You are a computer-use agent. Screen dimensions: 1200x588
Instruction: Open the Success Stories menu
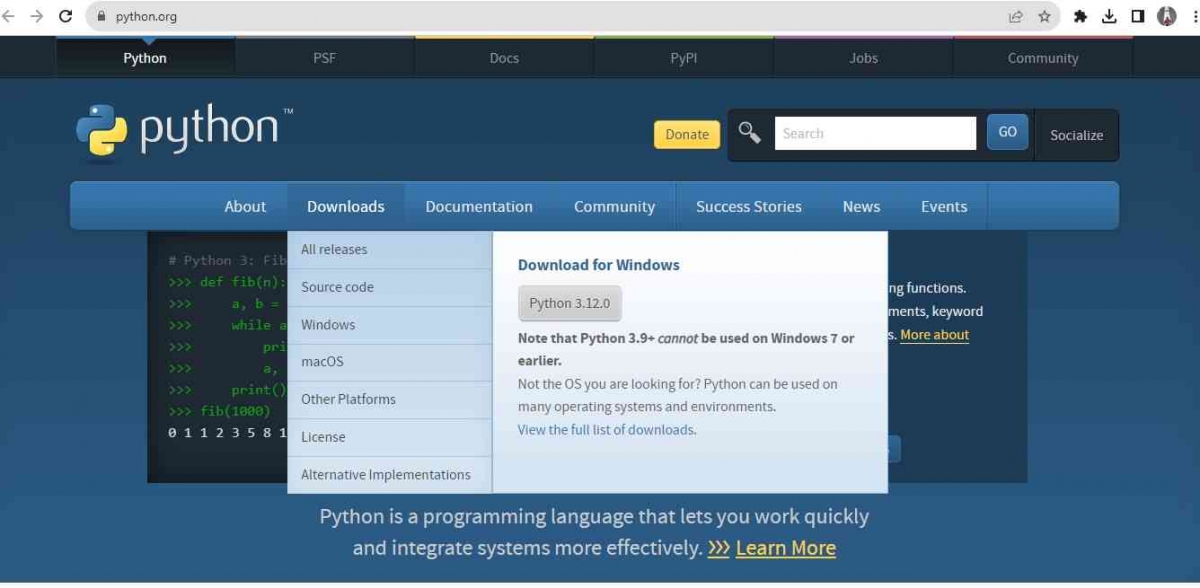pyautogui.click(x=748, y=206)
